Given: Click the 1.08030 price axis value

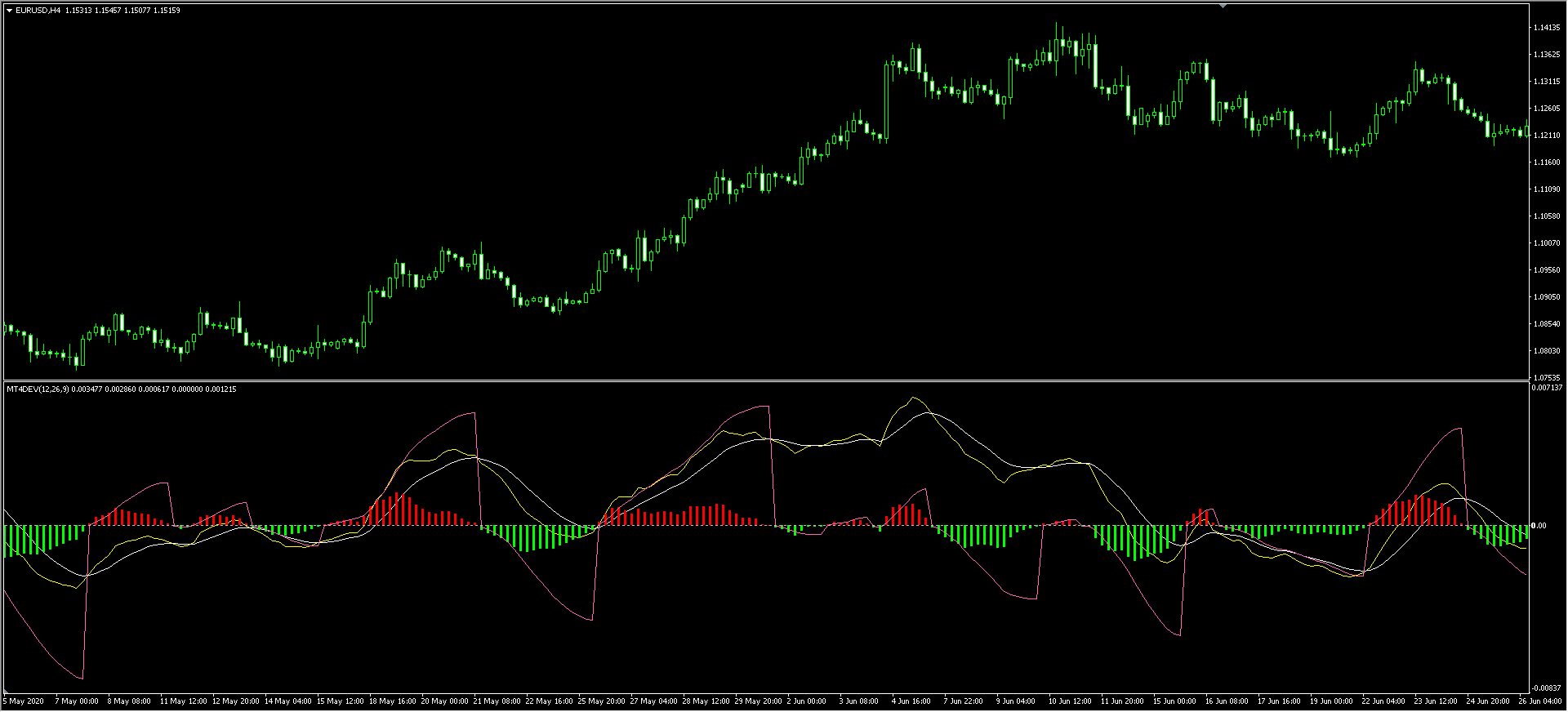Looking at the screenshot, I should [1547, 351].
